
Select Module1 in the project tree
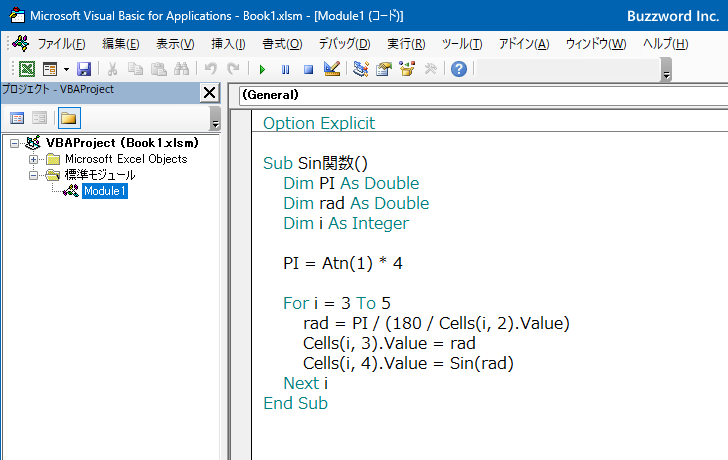(x=105, y=191)
